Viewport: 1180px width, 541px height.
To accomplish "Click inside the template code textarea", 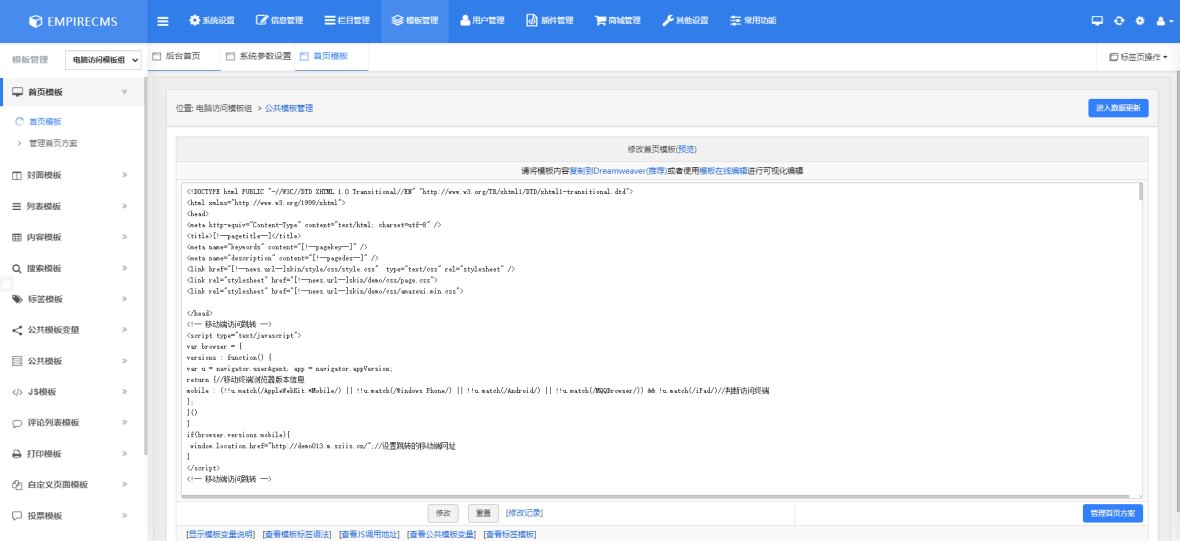I will [662, 340].
